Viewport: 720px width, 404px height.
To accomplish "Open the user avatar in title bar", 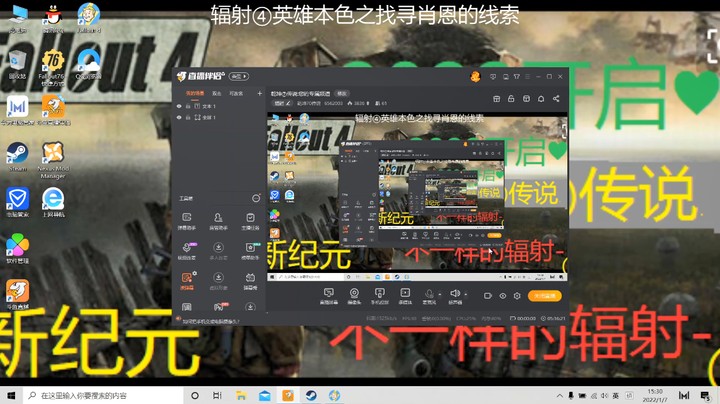I will (475, 77).
